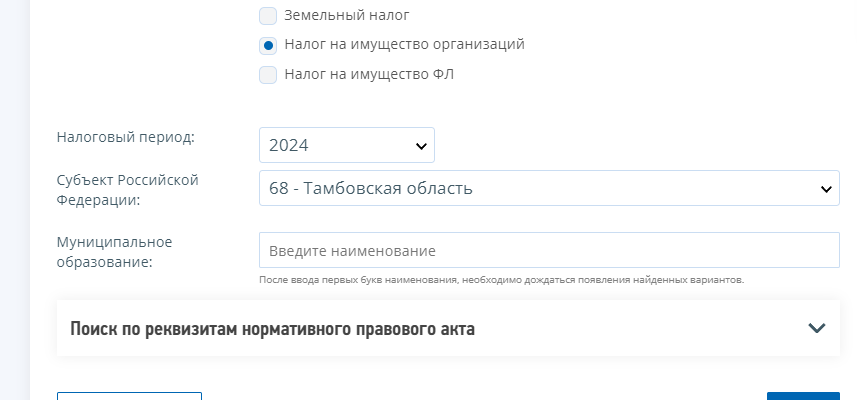This screenshot has width=857, height=400.
Task: Click the selected Налог на имущество организаций radio
Action: (268, 45)
